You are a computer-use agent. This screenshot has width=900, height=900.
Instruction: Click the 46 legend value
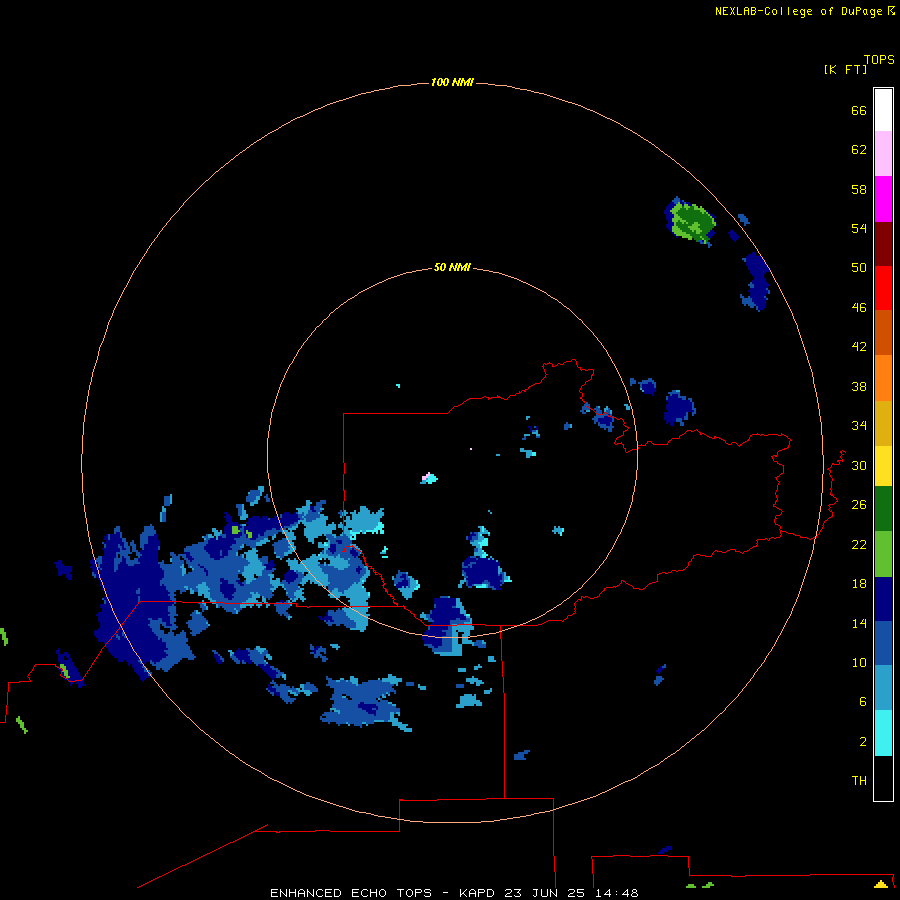[859, 308]
